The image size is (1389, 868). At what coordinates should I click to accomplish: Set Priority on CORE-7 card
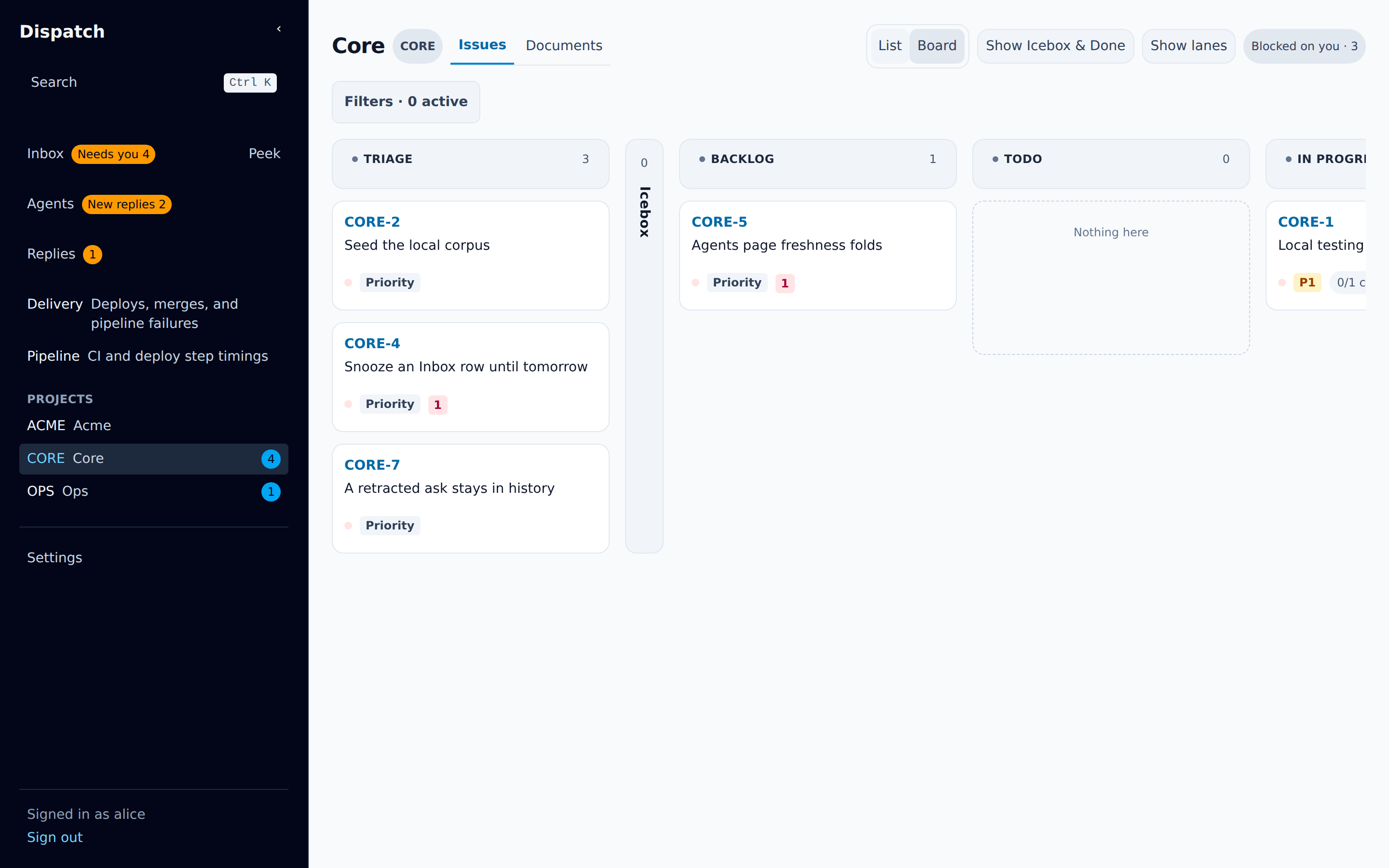[x=390, y=526]
